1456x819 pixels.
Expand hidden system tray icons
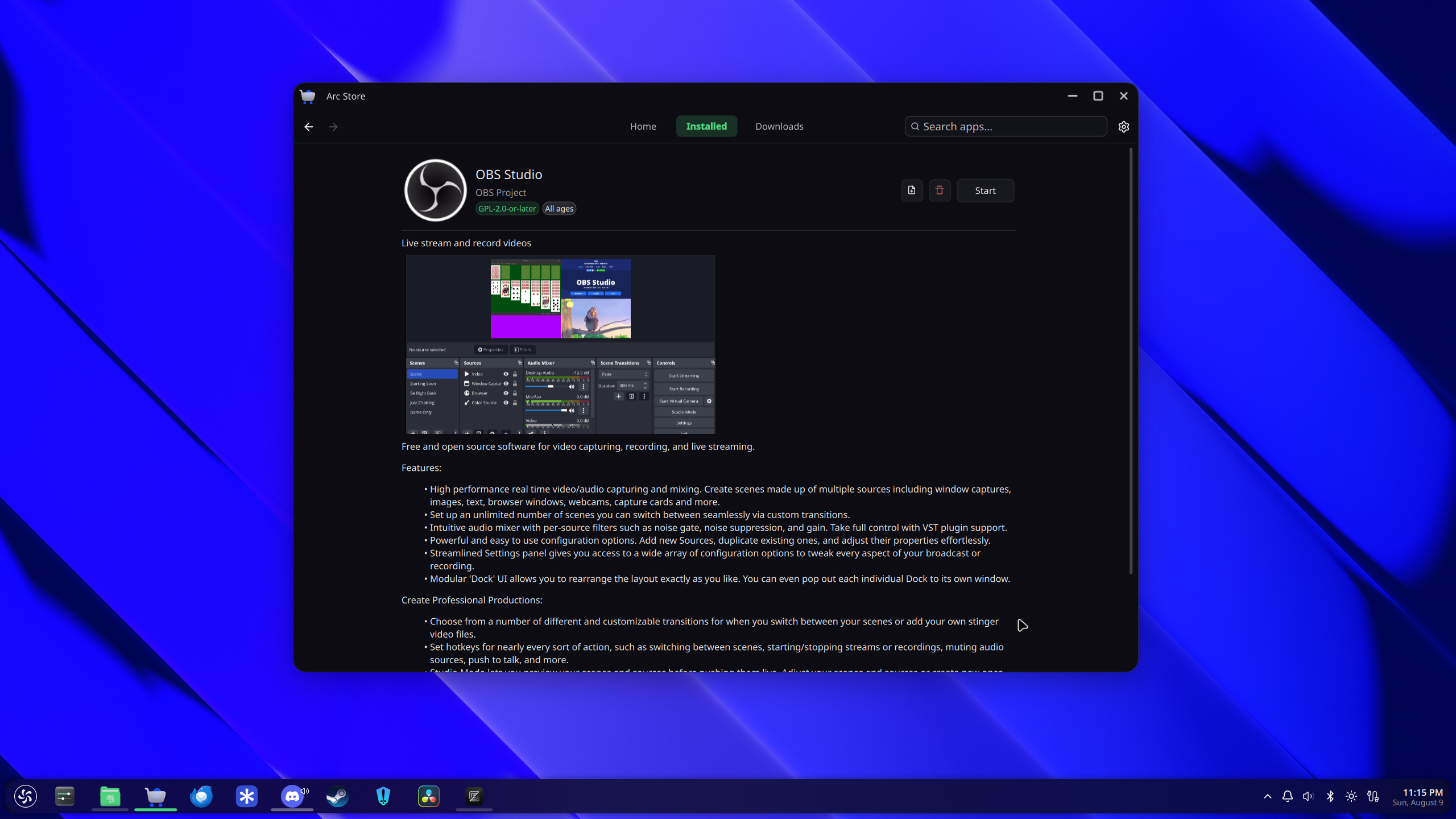pyautogui.click(x=1268, y=796)
